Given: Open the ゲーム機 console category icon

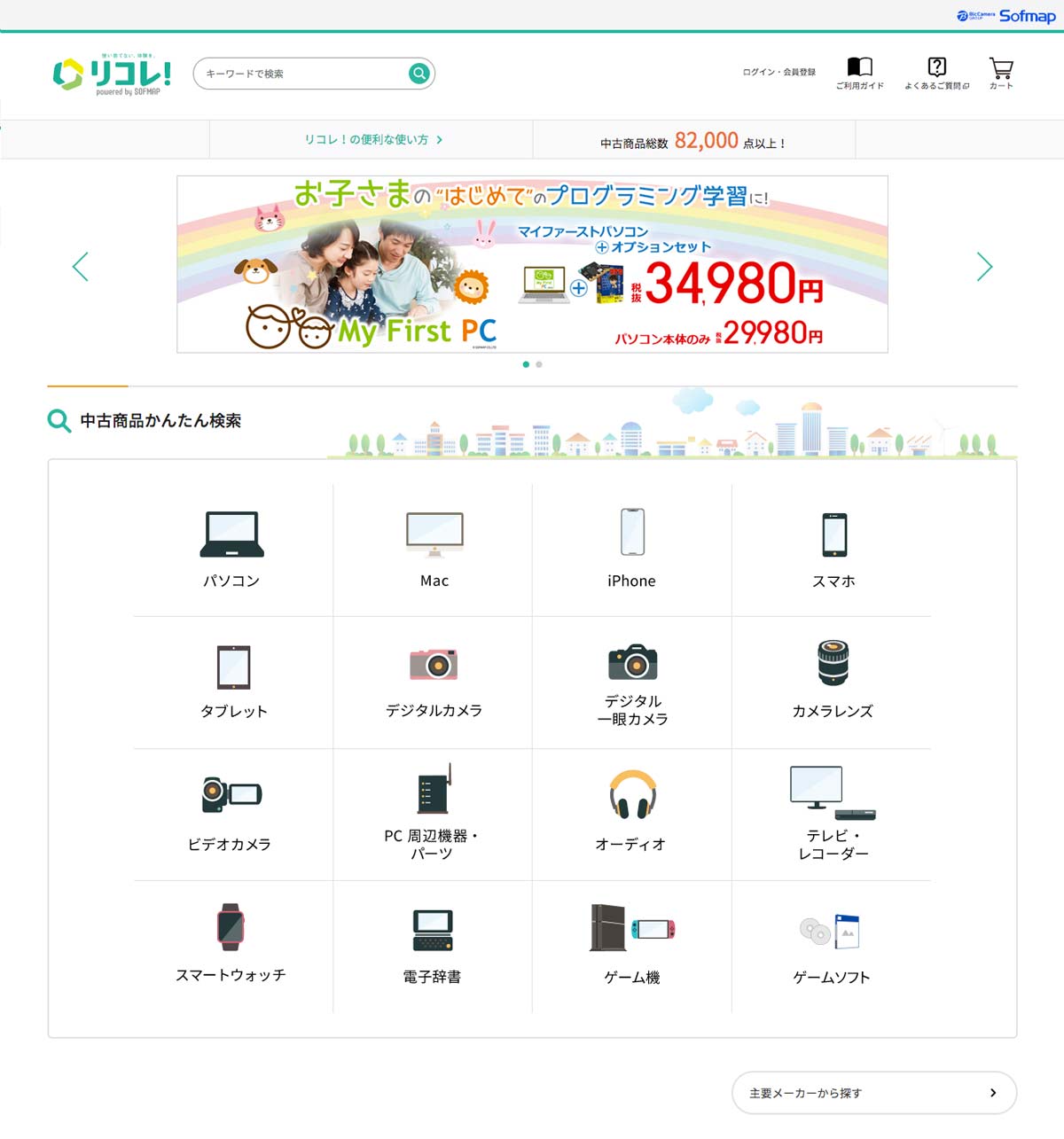Looking at the screenshot, I should (632, 928).
